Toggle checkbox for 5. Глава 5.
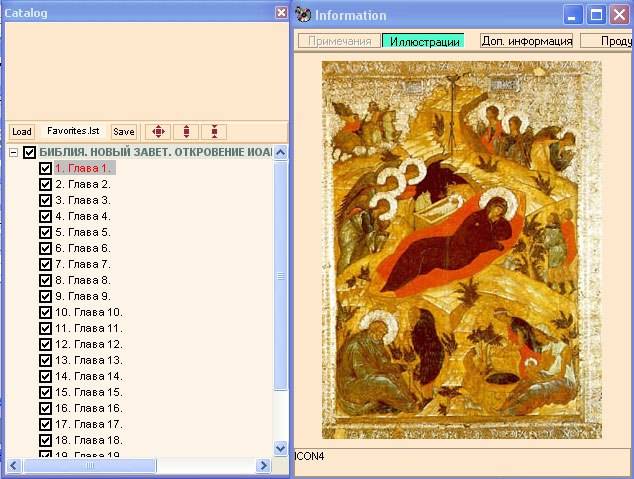 [45, 232]
